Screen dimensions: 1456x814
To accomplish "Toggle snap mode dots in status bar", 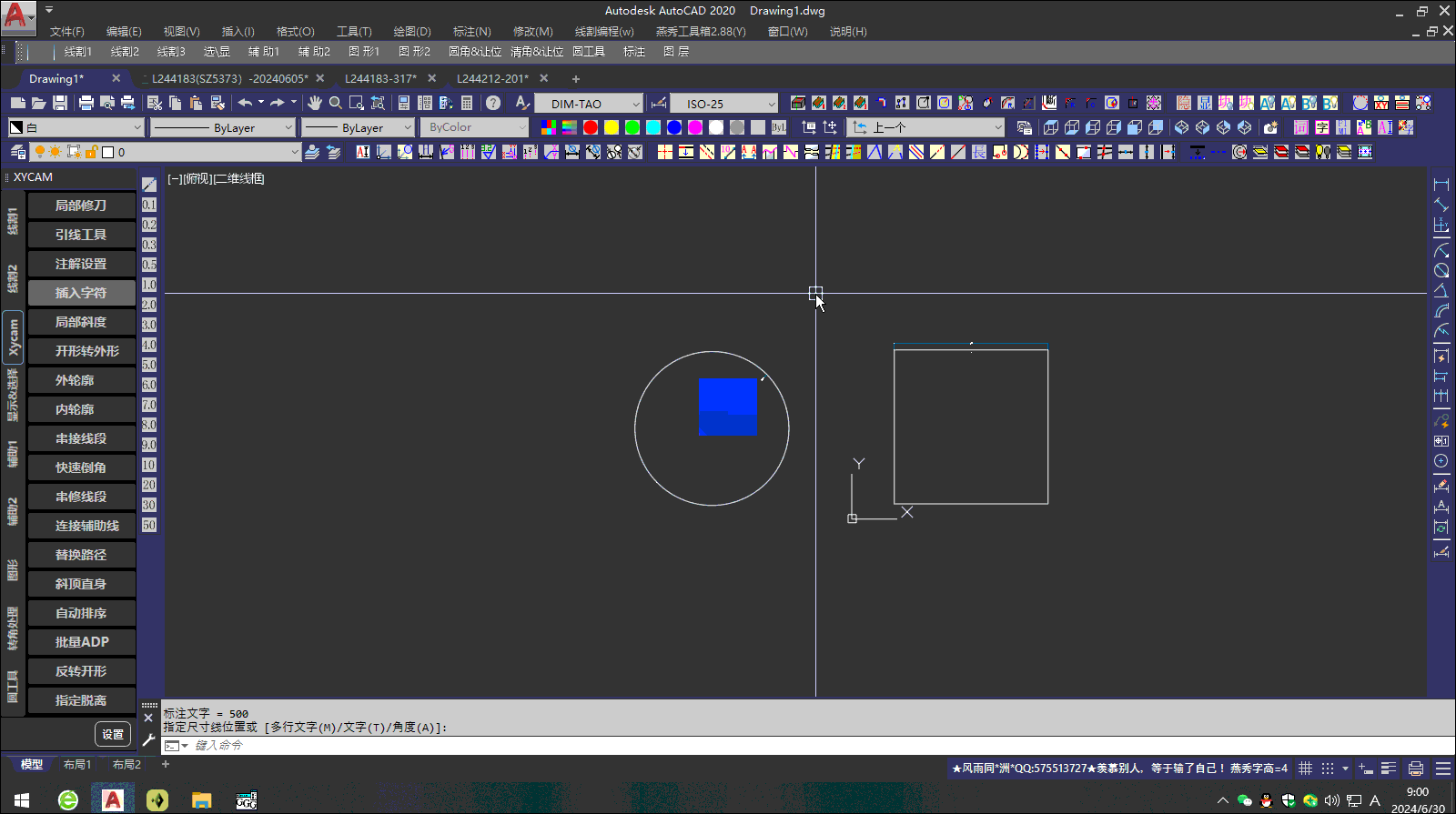I will (1328, 769).
